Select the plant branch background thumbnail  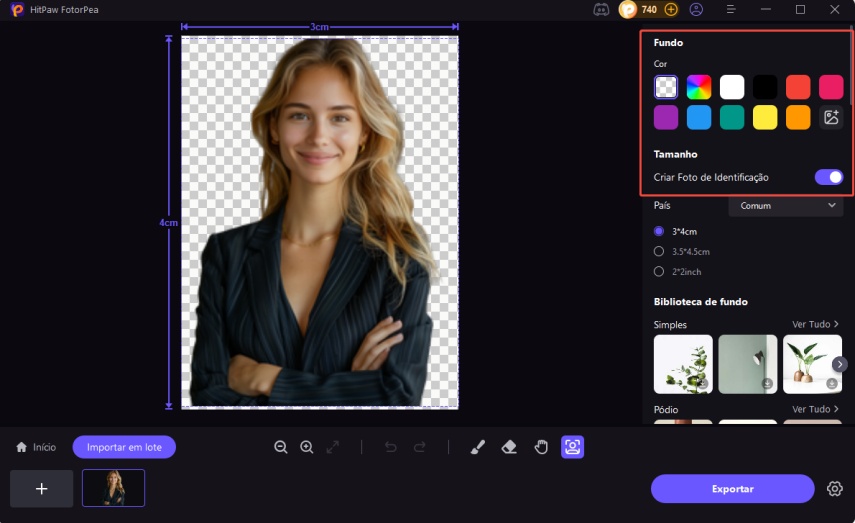(683, 364)
